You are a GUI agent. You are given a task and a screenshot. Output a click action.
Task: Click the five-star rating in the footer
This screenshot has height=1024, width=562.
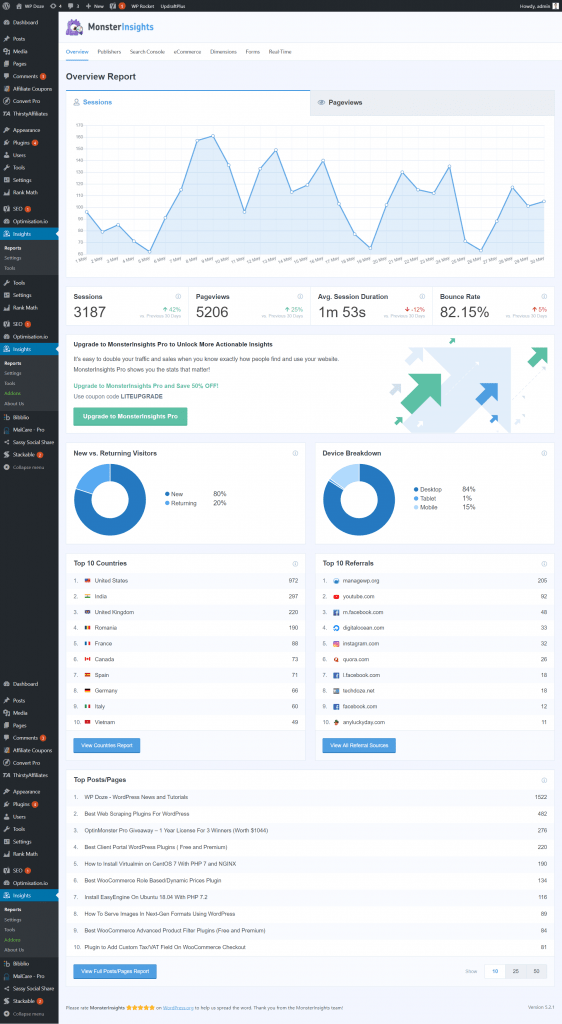[x=142, y=1008]
